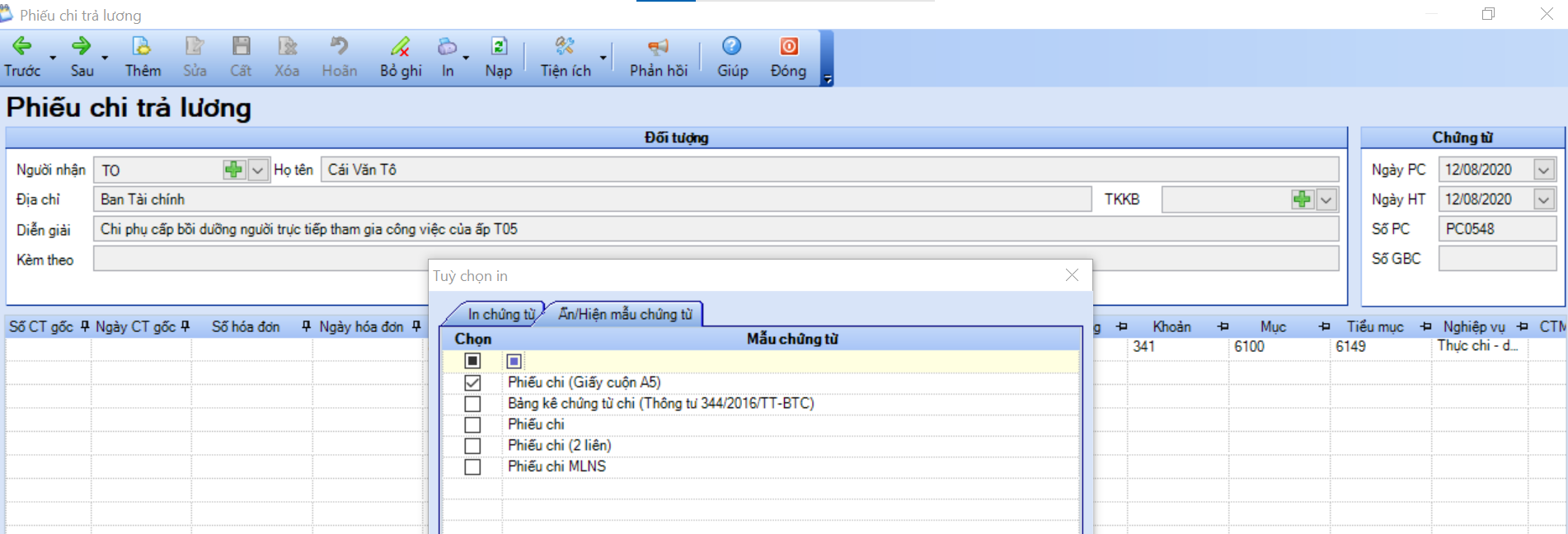Check Phiếu chi MLNS template
The height and width of the screenshot is (534, 1568).
tap(472, 466)
